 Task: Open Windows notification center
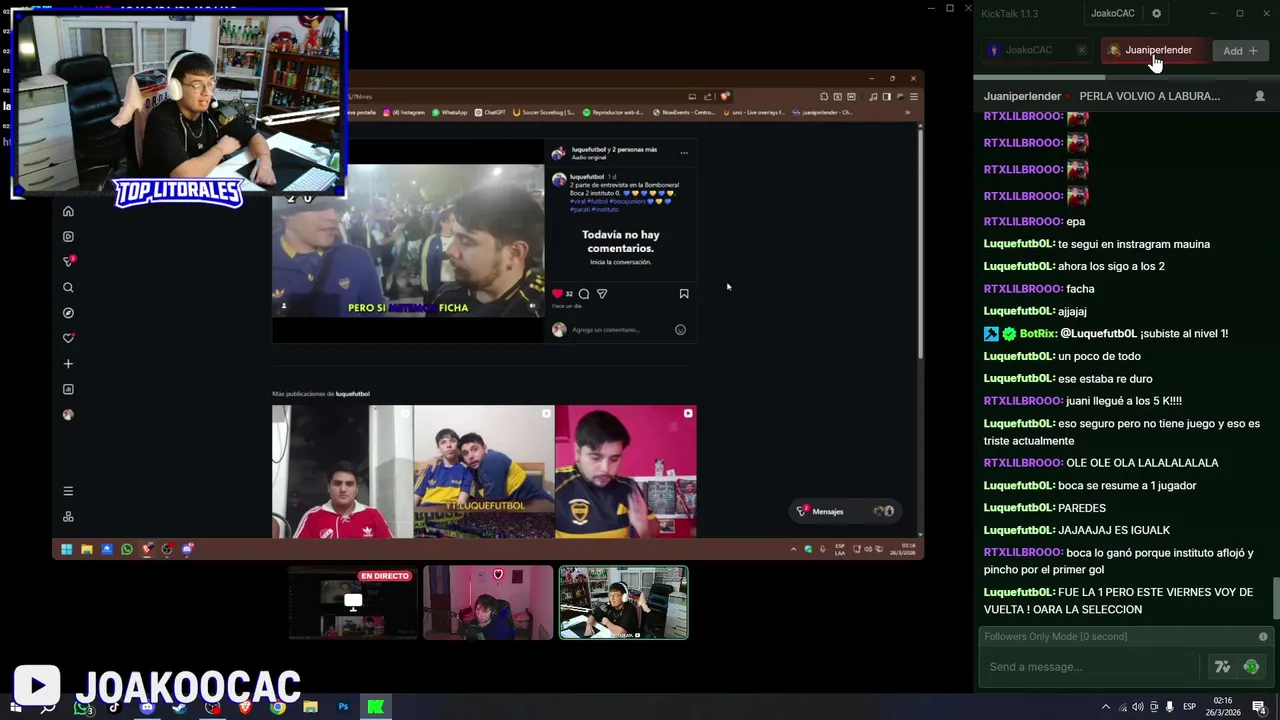pyautogui.click(x=1260, y=707)
